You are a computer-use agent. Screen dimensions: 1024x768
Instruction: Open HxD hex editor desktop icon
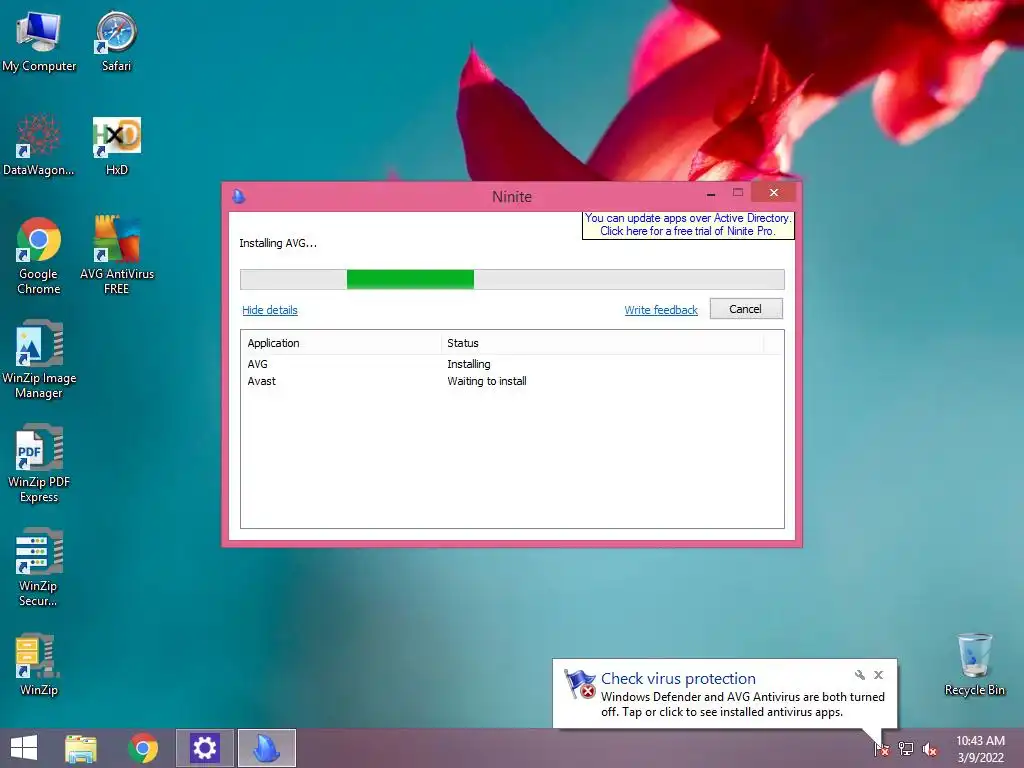pos(116,145)
